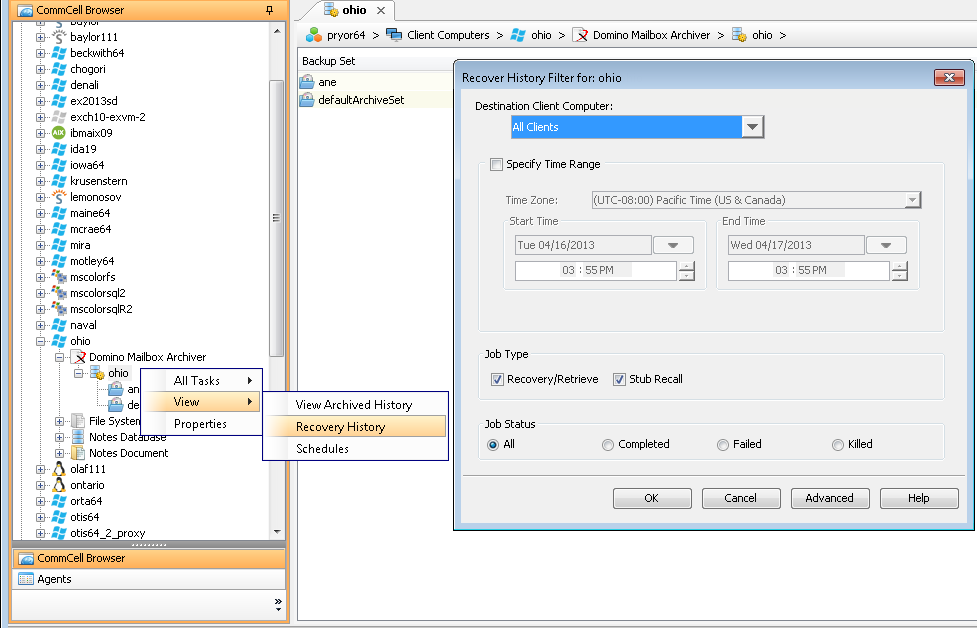The image size is (977, 628).
Task: Uncheck the Stub Recall job type
Action: (x=619, y=379)
